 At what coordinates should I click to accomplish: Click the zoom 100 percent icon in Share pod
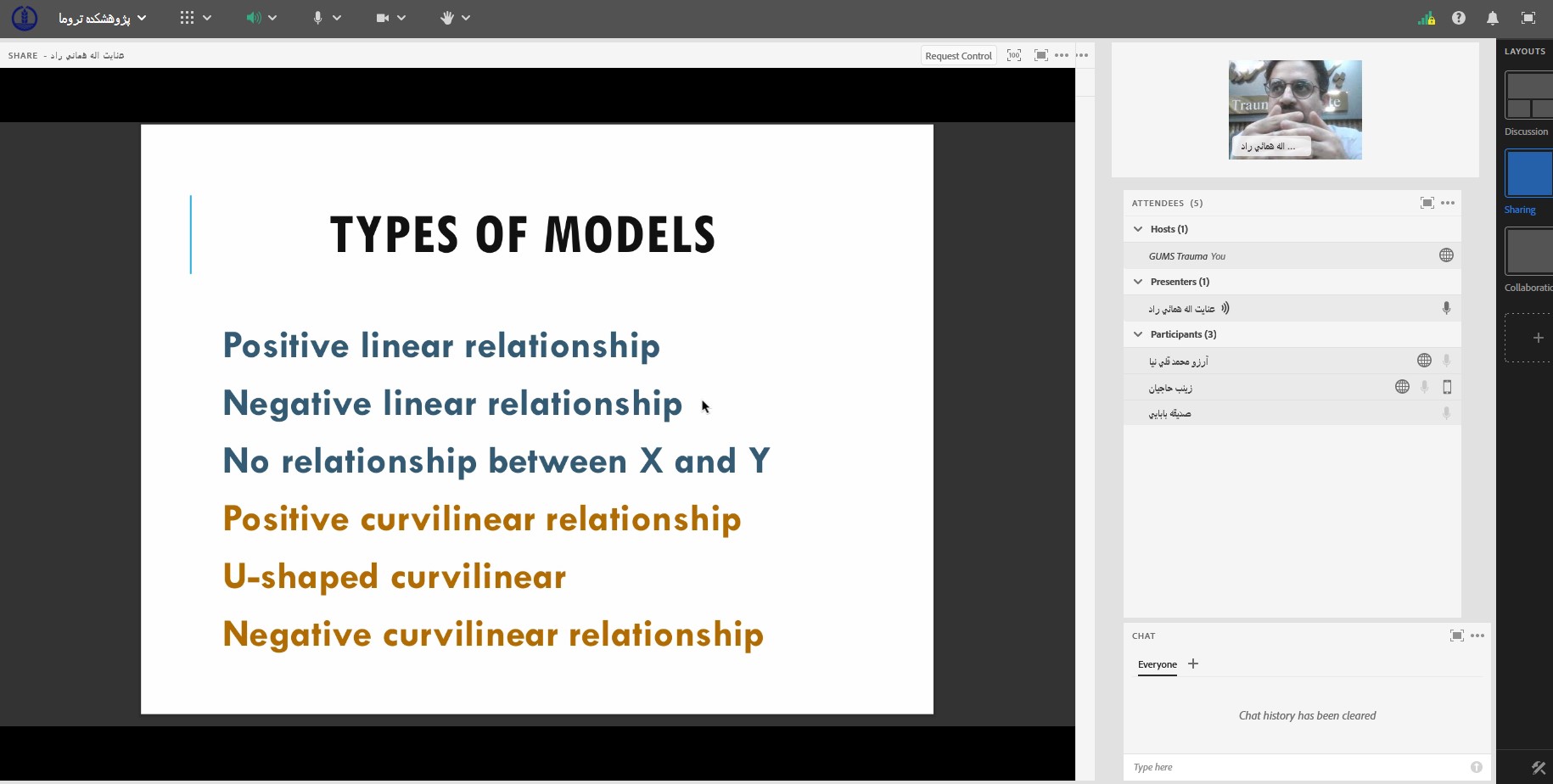[x=1014, y=55]
